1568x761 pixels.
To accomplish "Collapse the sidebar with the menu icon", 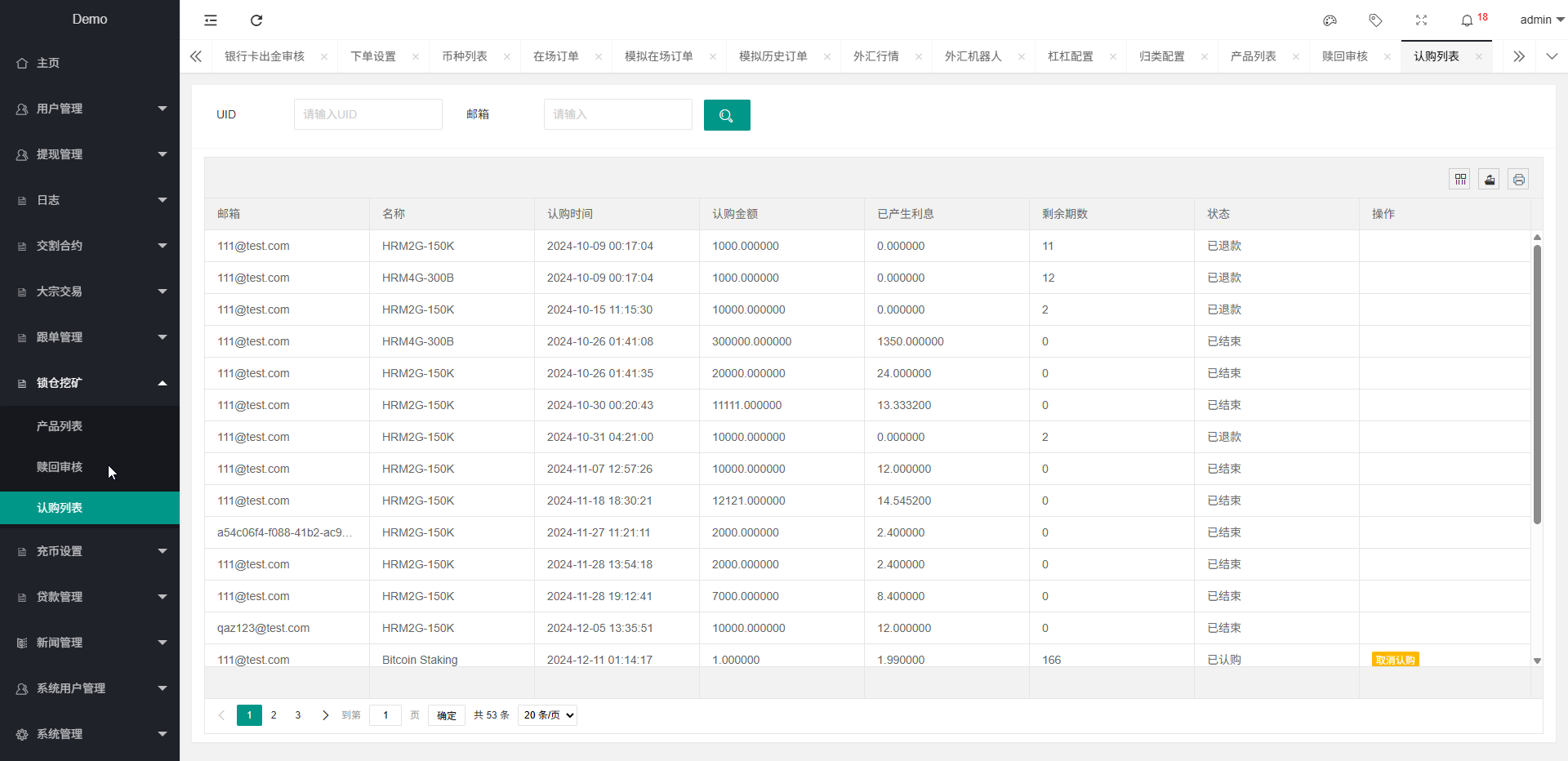I will pos(211,20).
